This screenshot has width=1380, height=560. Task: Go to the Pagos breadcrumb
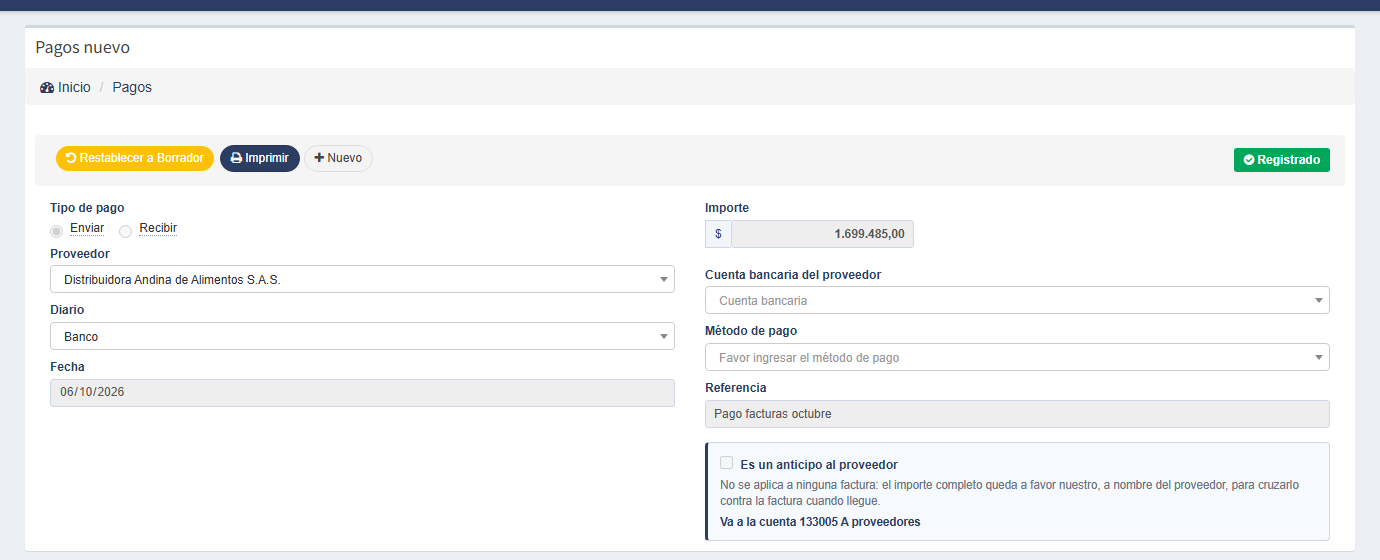(x=132, y=88)
